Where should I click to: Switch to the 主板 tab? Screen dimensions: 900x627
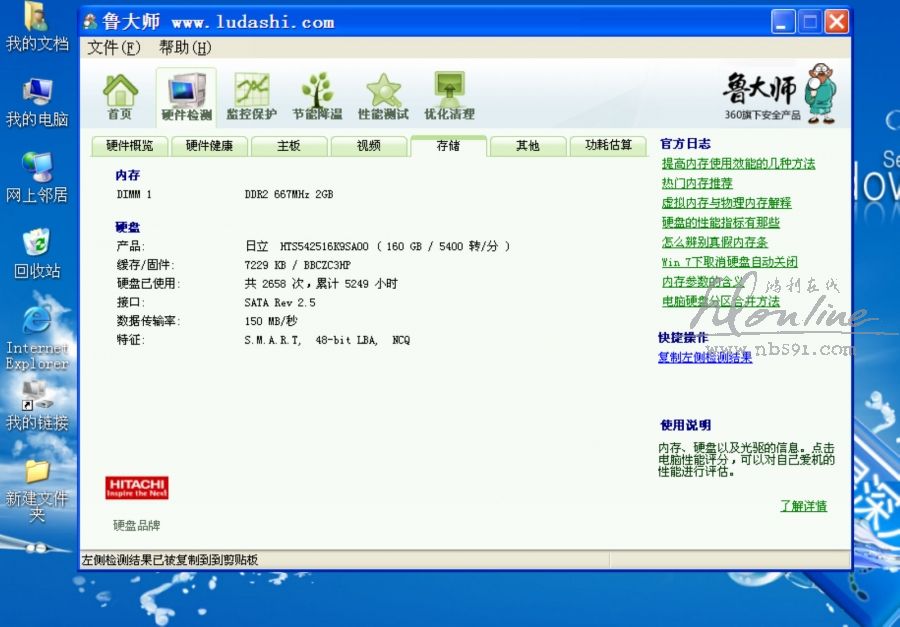click(289, 146)
